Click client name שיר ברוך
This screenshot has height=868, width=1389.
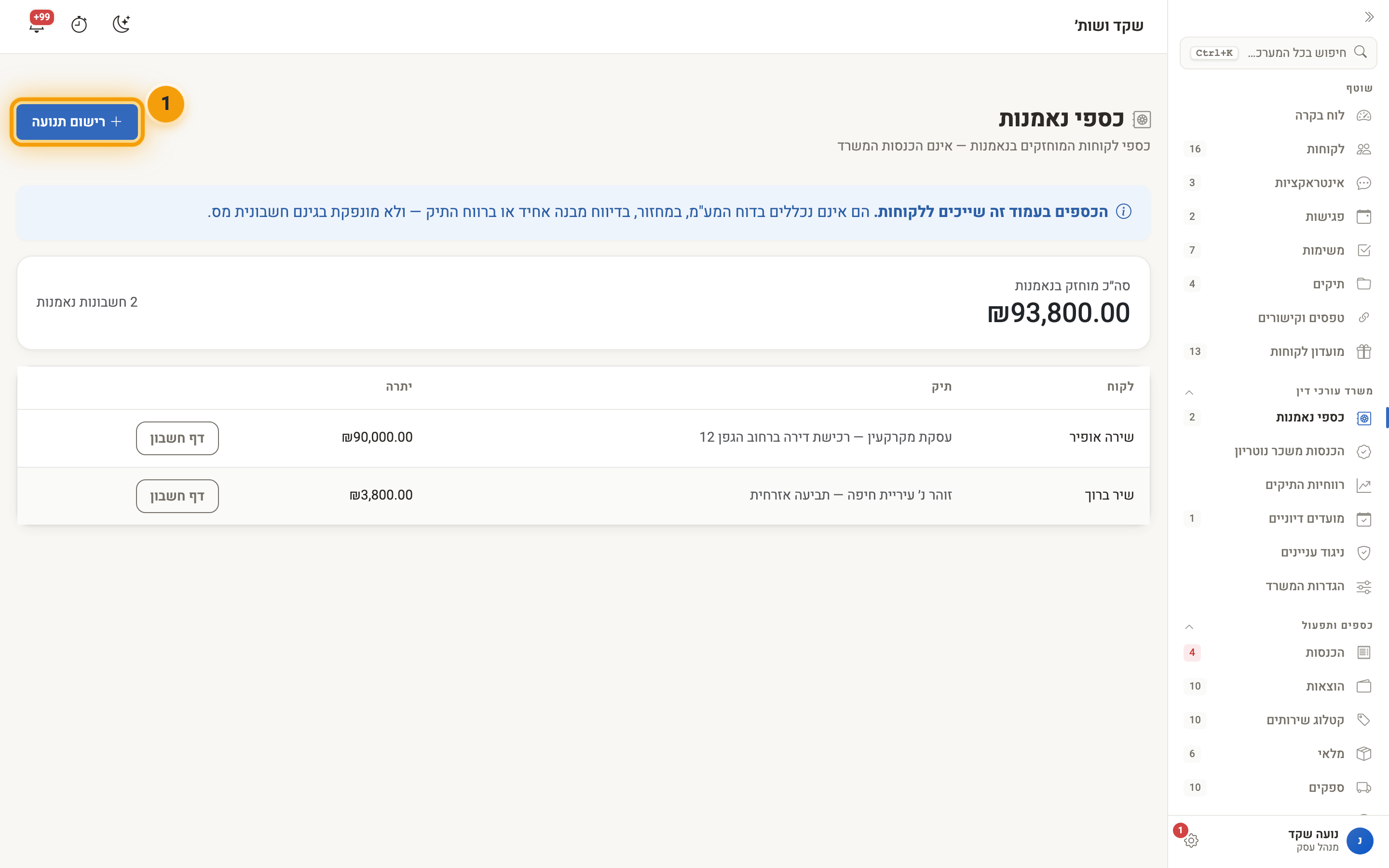pyautogui.click(x=1109, y=495)
